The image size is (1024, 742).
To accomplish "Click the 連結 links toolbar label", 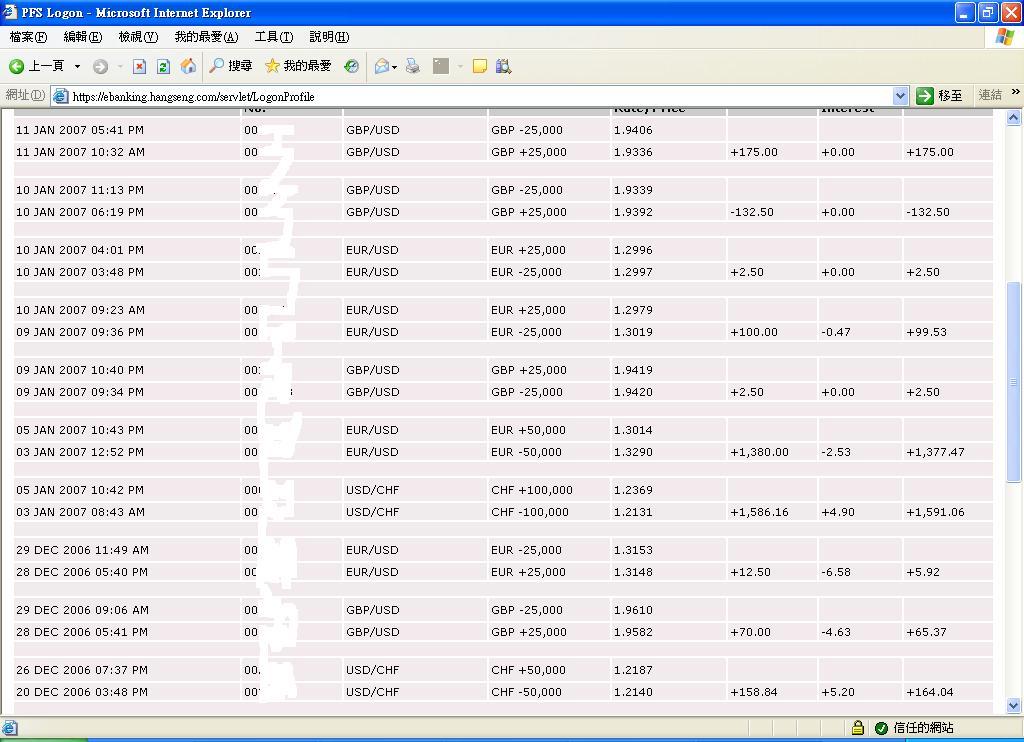I will [x=990, y=95].
